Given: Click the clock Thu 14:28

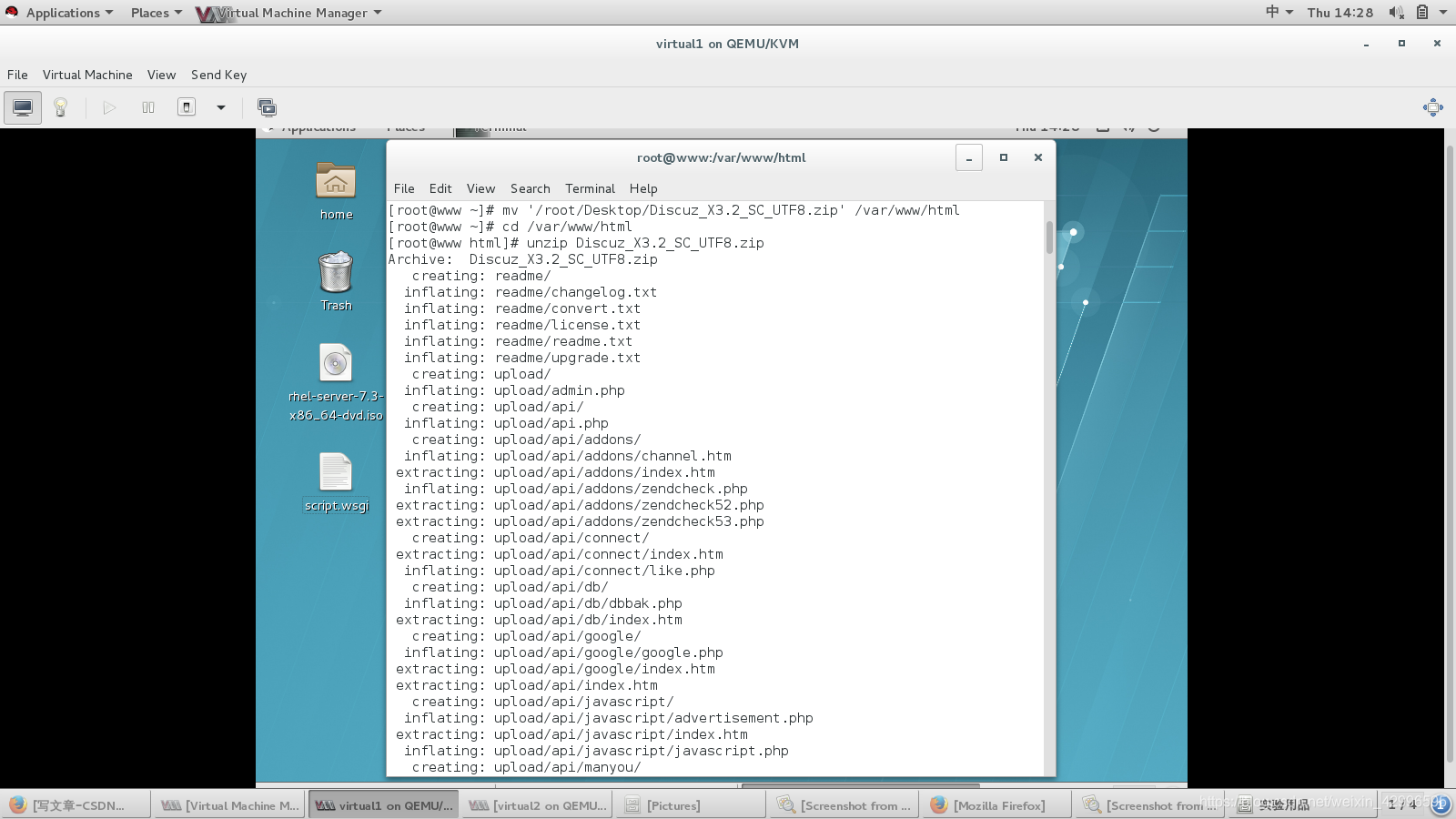Looking at the screenshot, I should [1340, 13].
